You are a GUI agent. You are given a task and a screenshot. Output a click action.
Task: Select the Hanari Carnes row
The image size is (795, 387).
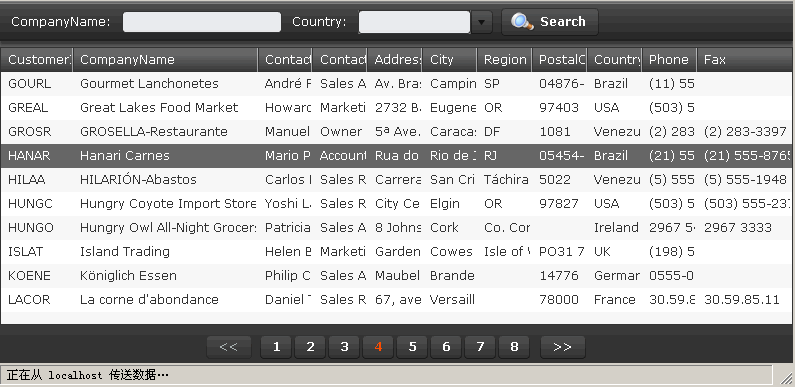click(x=397, y=156)
